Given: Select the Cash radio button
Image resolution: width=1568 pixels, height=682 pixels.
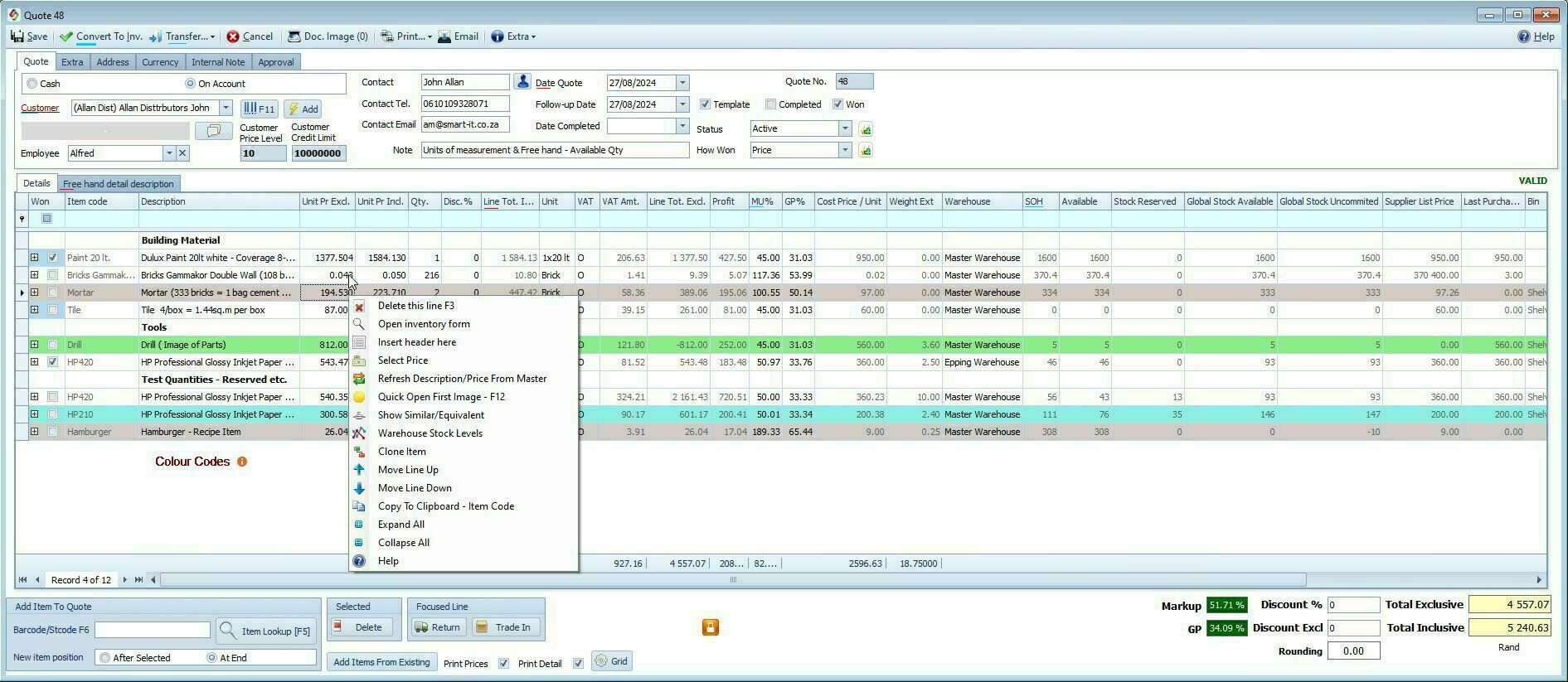Looking at the screenshot, I should [x=32, y=84].
